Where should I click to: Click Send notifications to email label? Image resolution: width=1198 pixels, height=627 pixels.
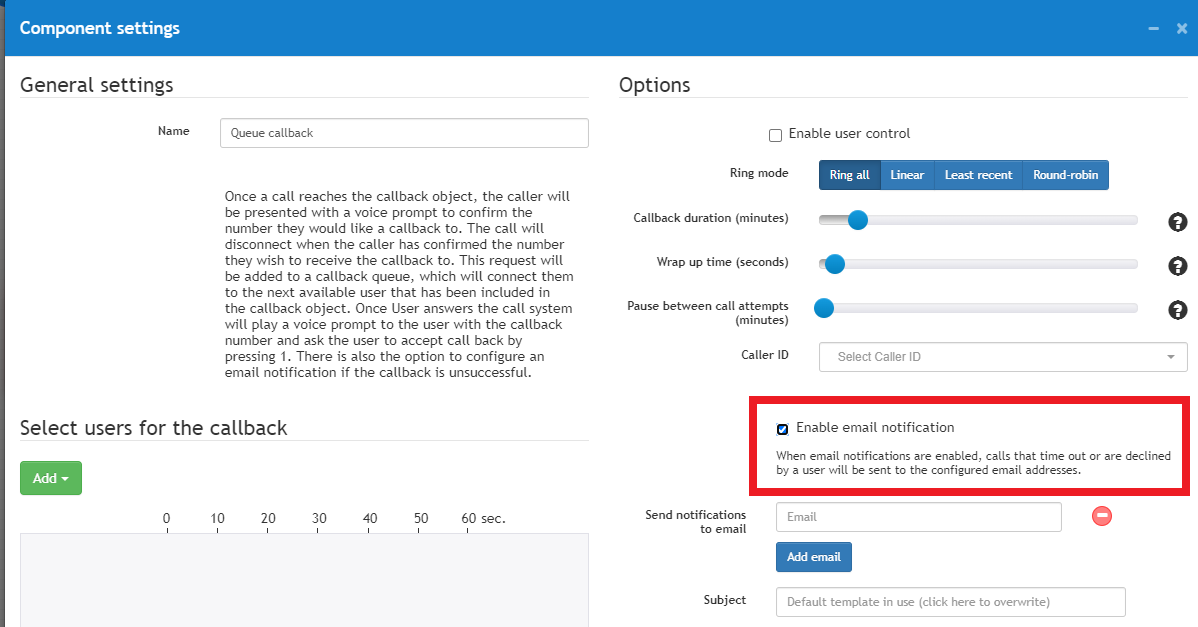coord(695,522)
